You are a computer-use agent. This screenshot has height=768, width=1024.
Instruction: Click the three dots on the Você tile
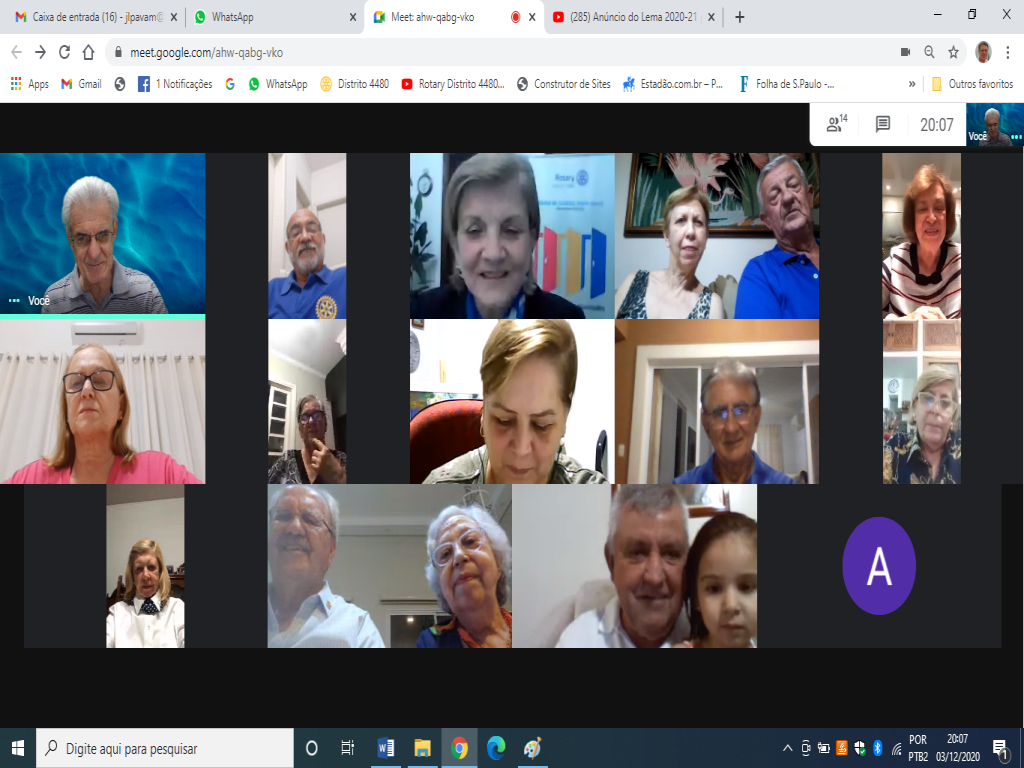pos(14,300)
